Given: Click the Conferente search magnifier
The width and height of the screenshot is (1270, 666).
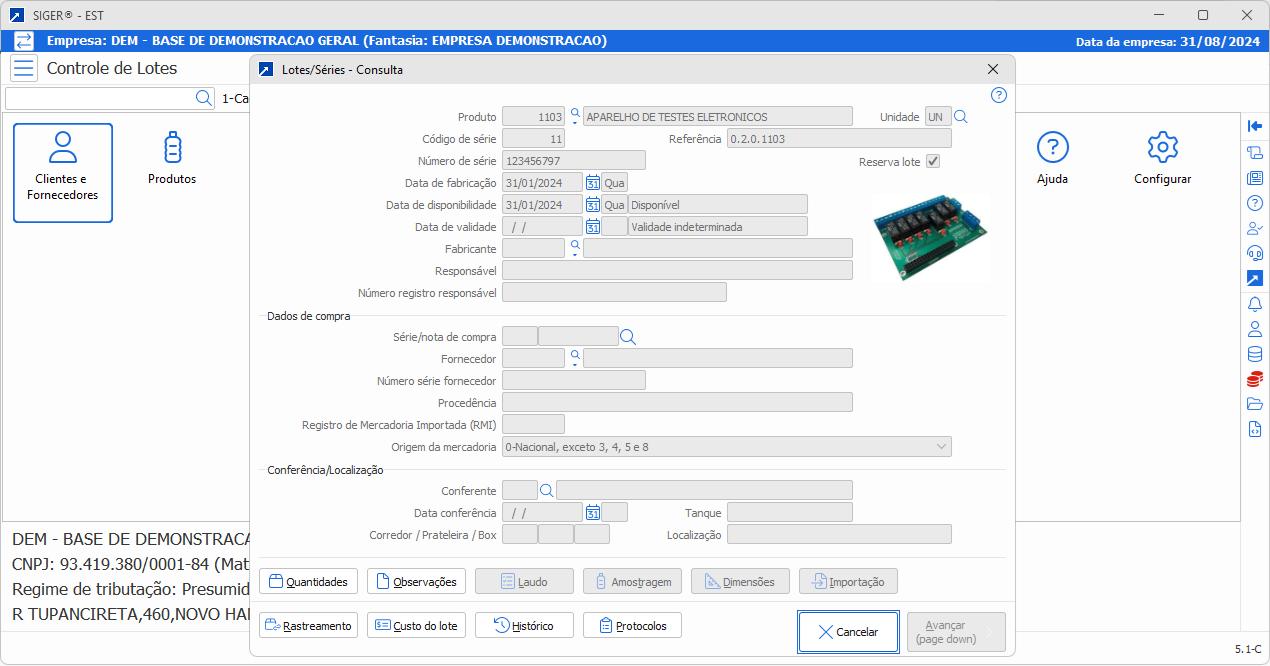Looking at the screenshot, I should point(547,491).
